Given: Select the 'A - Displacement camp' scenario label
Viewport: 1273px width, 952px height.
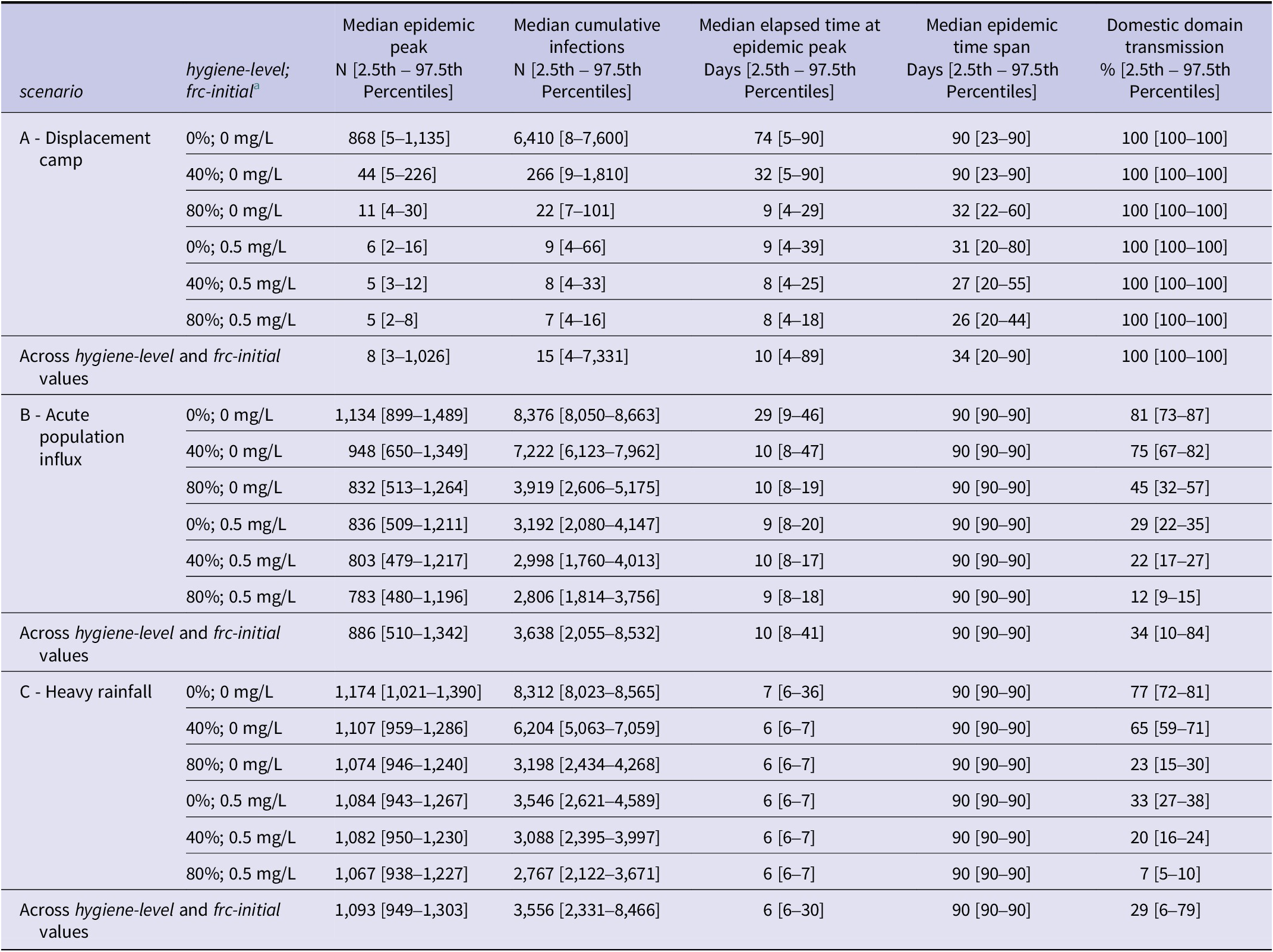Looking at the screenshot, I should [x=85, y=149].
